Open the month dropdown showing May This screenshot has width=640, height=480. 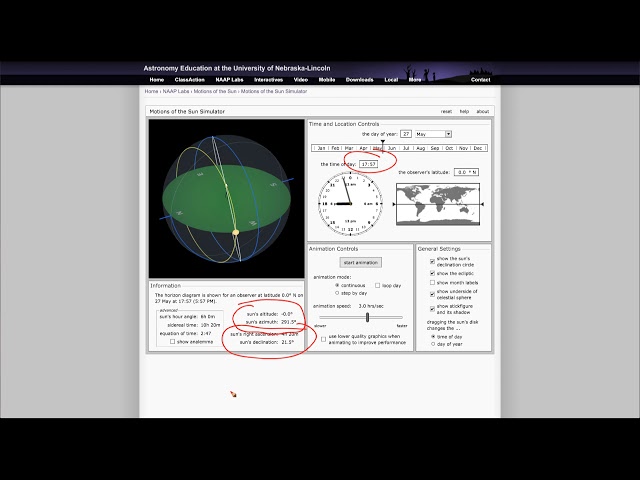point(433,134)
